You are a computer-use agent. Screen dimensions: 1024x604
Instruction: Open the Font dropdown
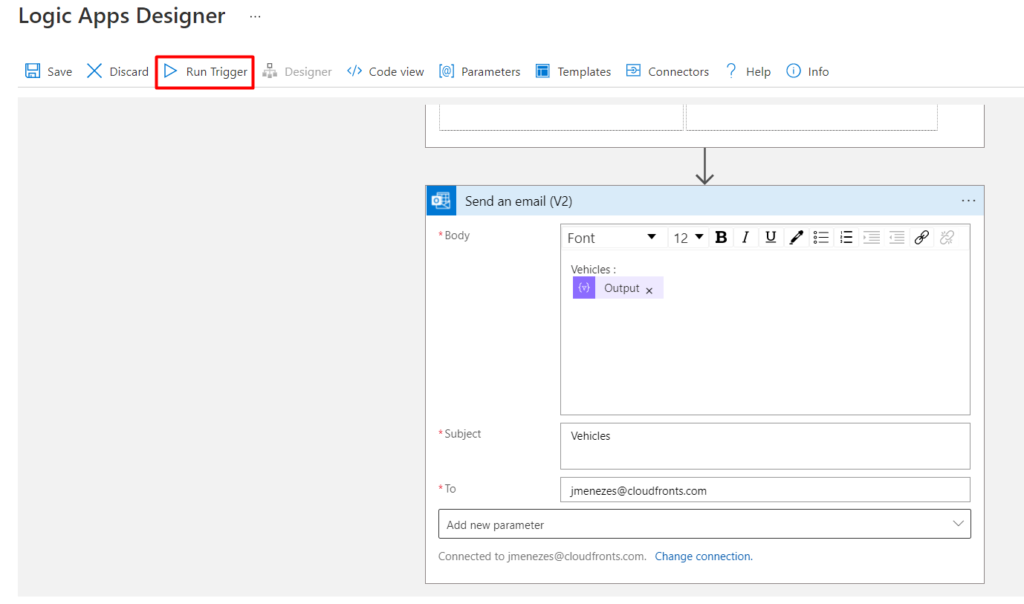coord(612,238)
